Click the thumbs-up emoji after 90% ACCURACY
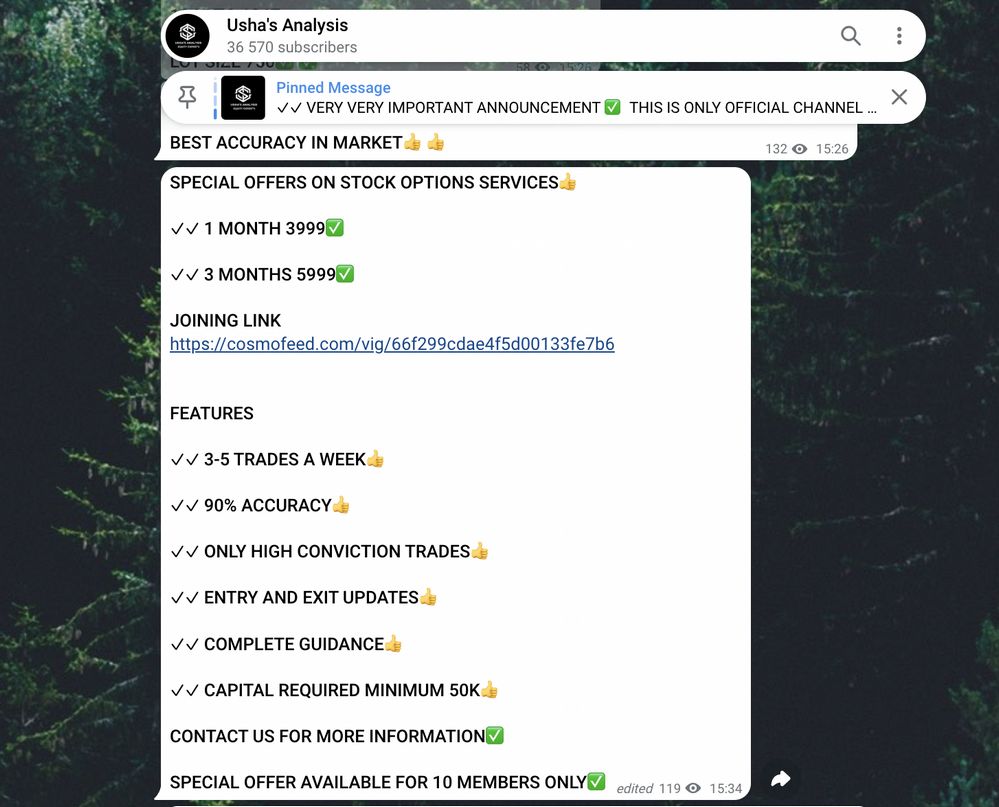 click(341, 505)
